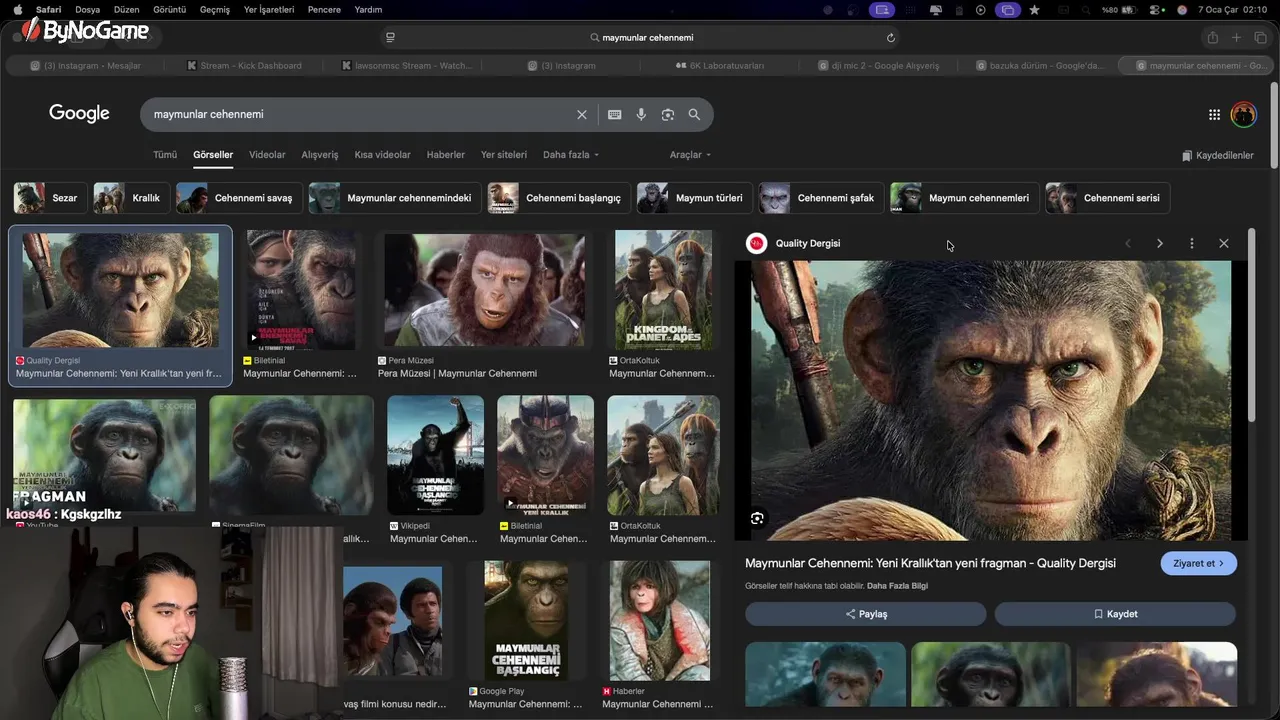Screen dimensions: 1280x720
Task: Open the Google account avatar
Action: coord(1243,115)
